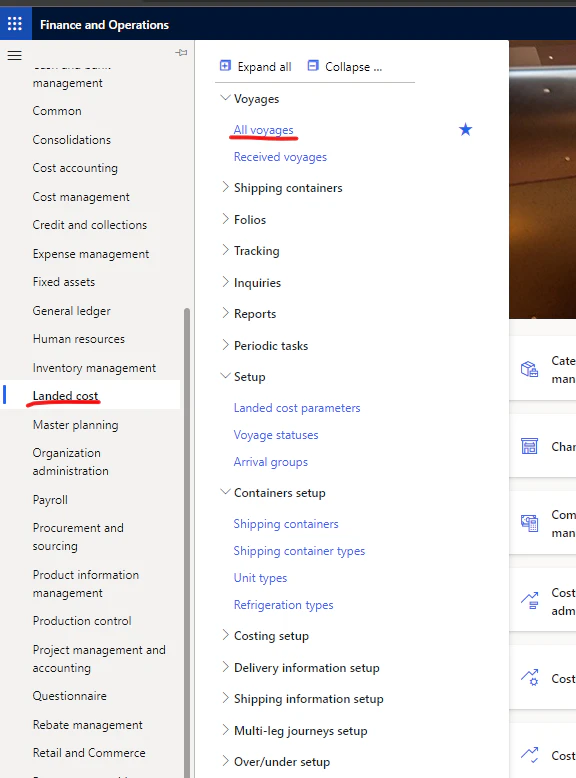Open Landed cost parameters link
Image resolution: width=576 pixels, height=778 pixels.
coord(297,408)
